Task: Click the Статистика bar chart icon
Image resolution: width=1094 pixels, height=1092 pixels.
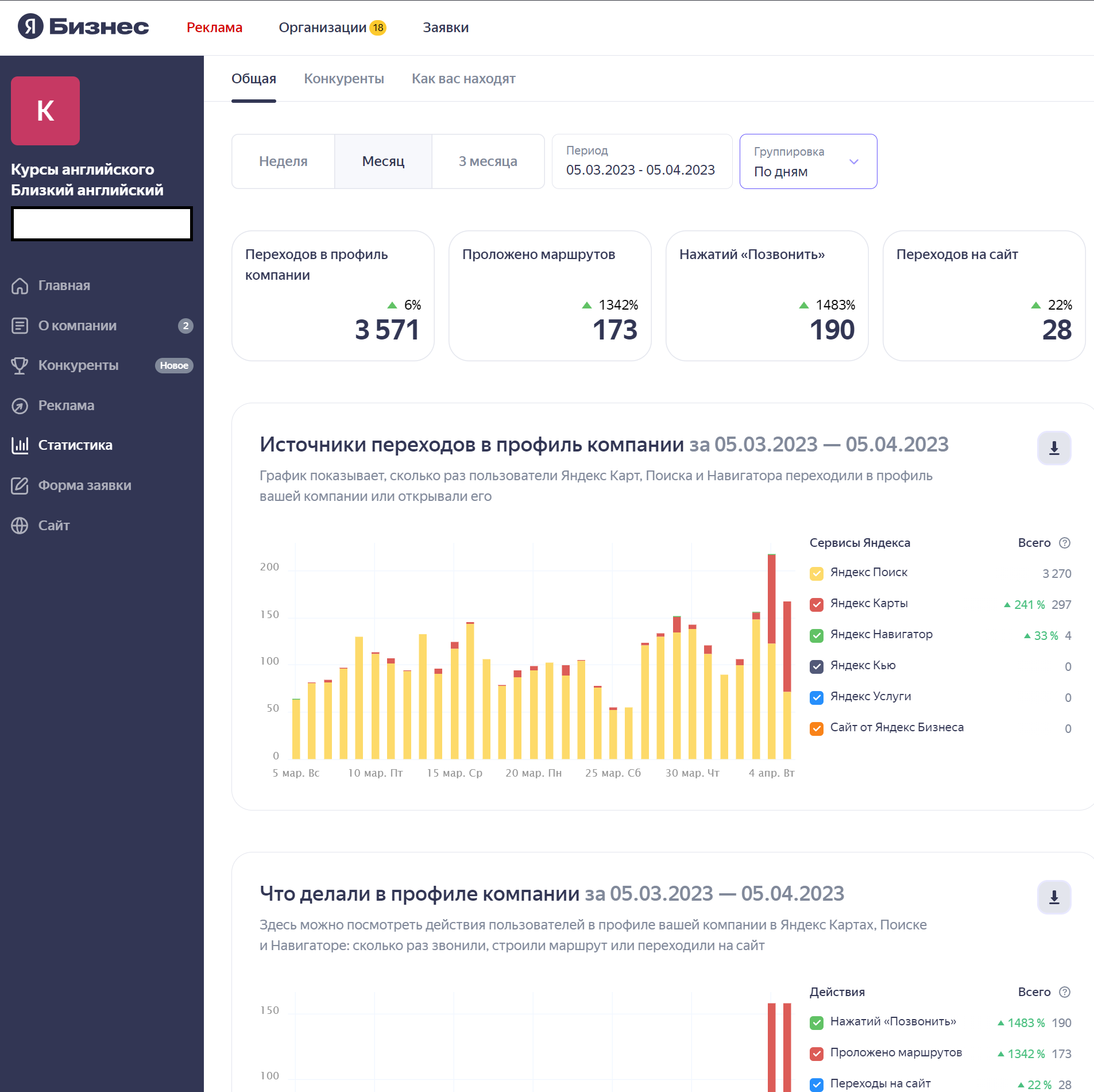Action: (20, 445)
